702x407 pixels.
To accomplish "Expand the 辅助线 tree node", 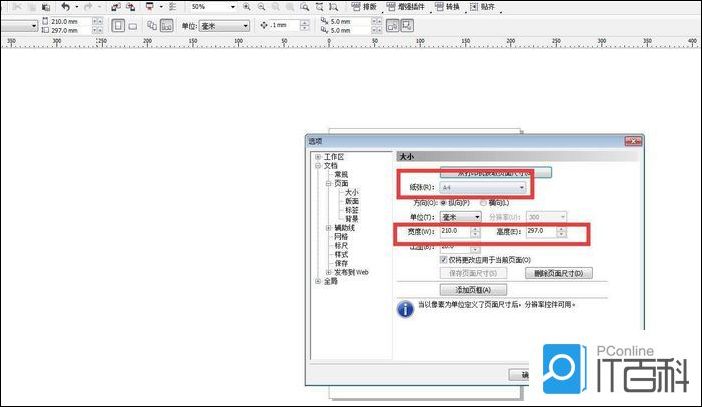I will point(329,228).
